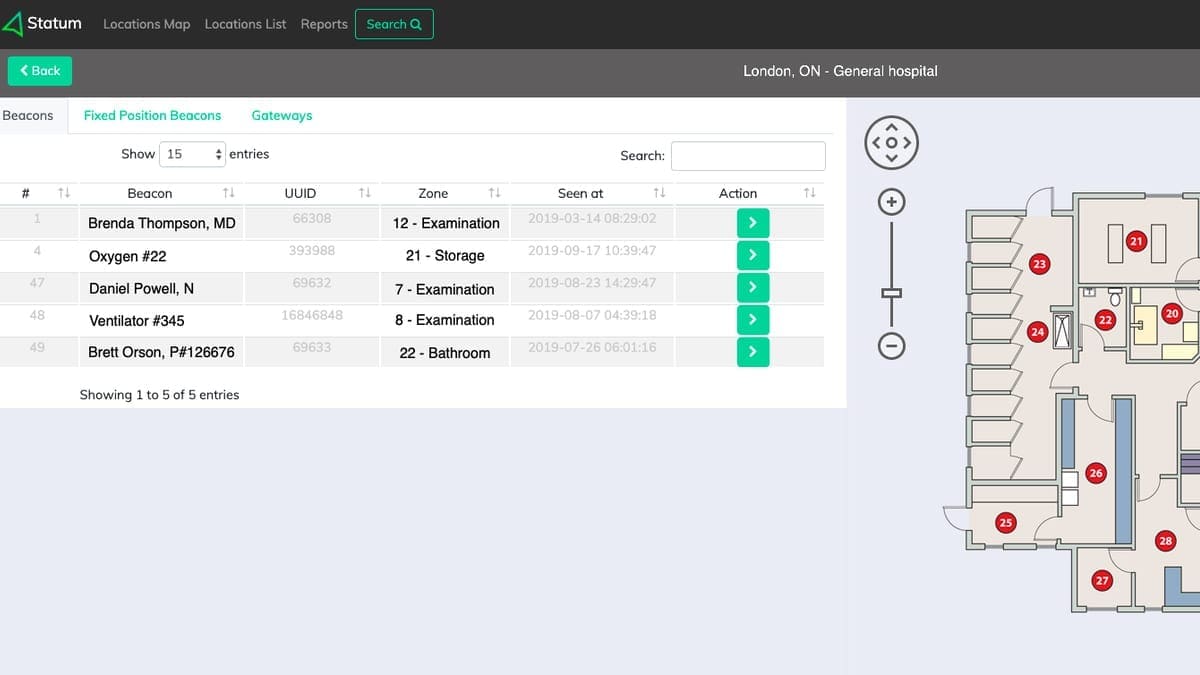
Task: Click the Statum logo icon
Action: click(x=14, y=24)
